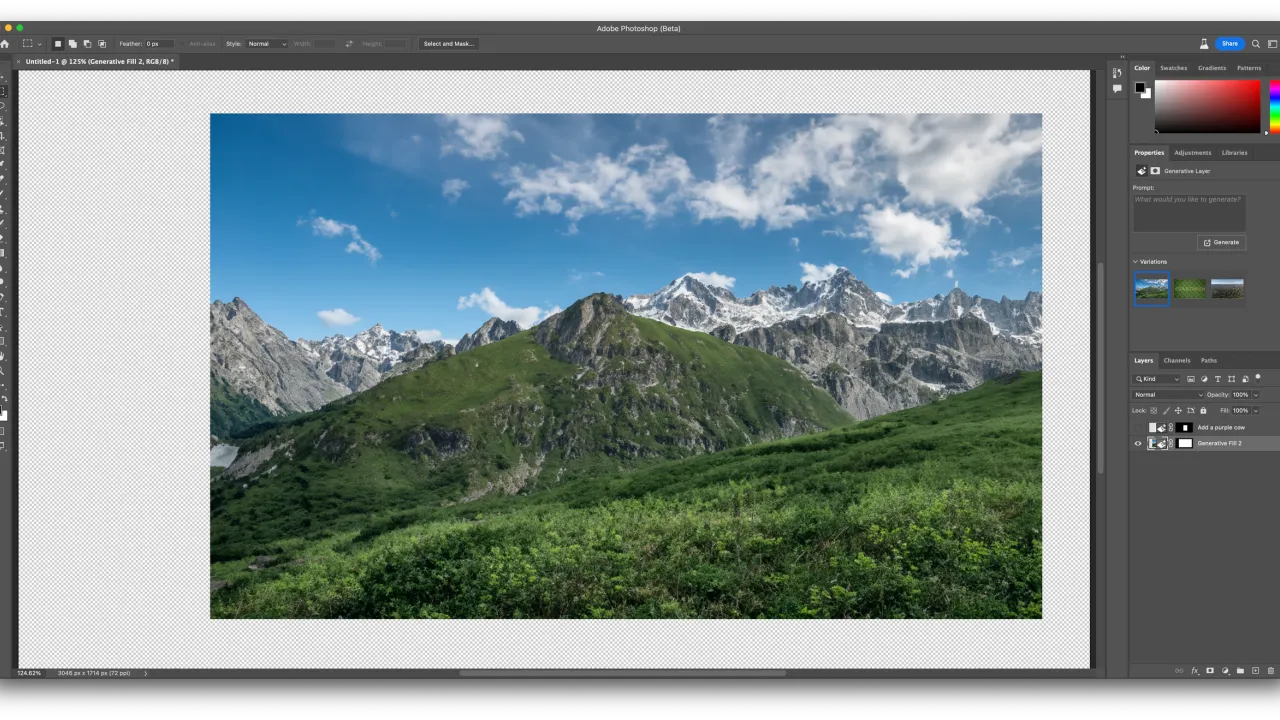
Task: Swap width and height arrows icon
Action: click(349, 44)
